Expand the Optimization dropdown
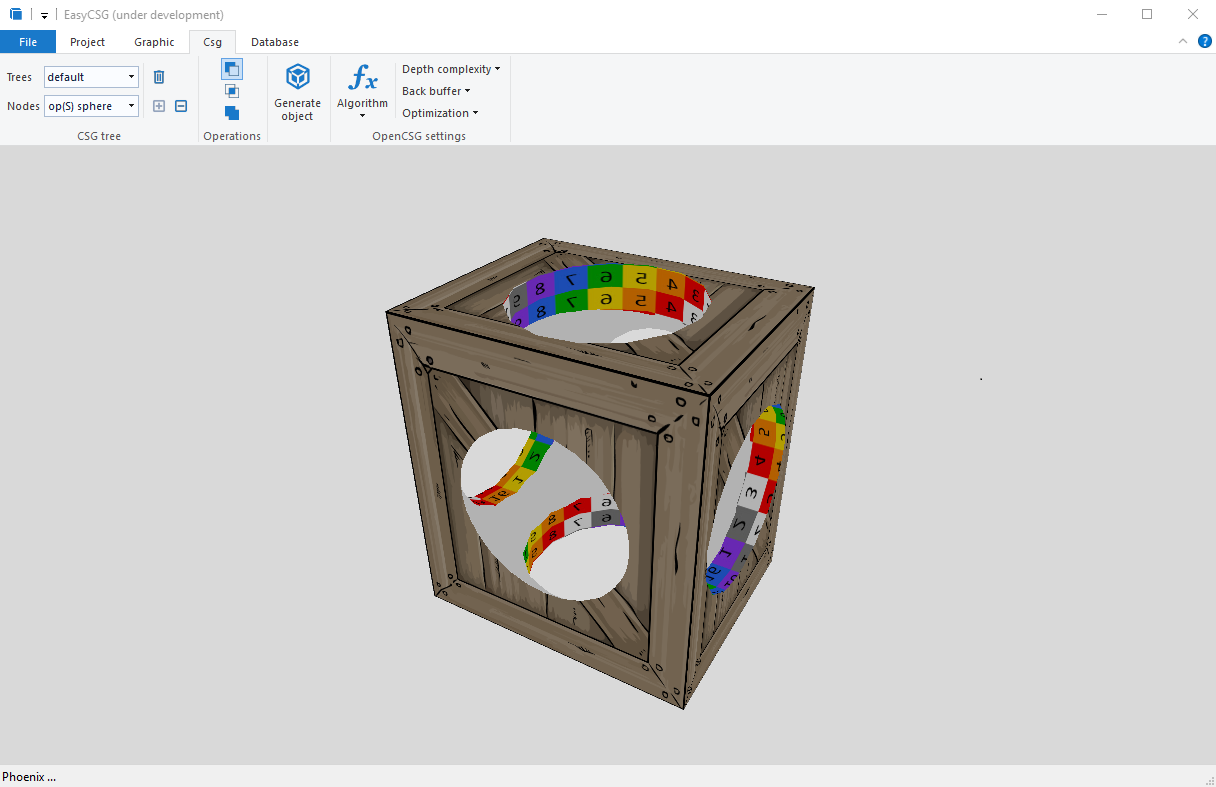The width and height of the screenshot is (1216, 787). 440,113
